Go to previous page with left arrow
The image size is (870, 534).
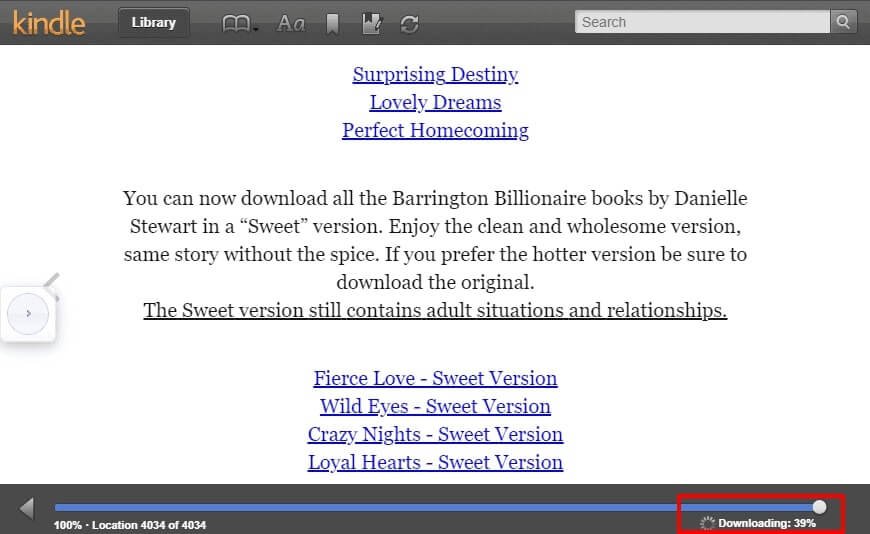[x=27, y=508]
